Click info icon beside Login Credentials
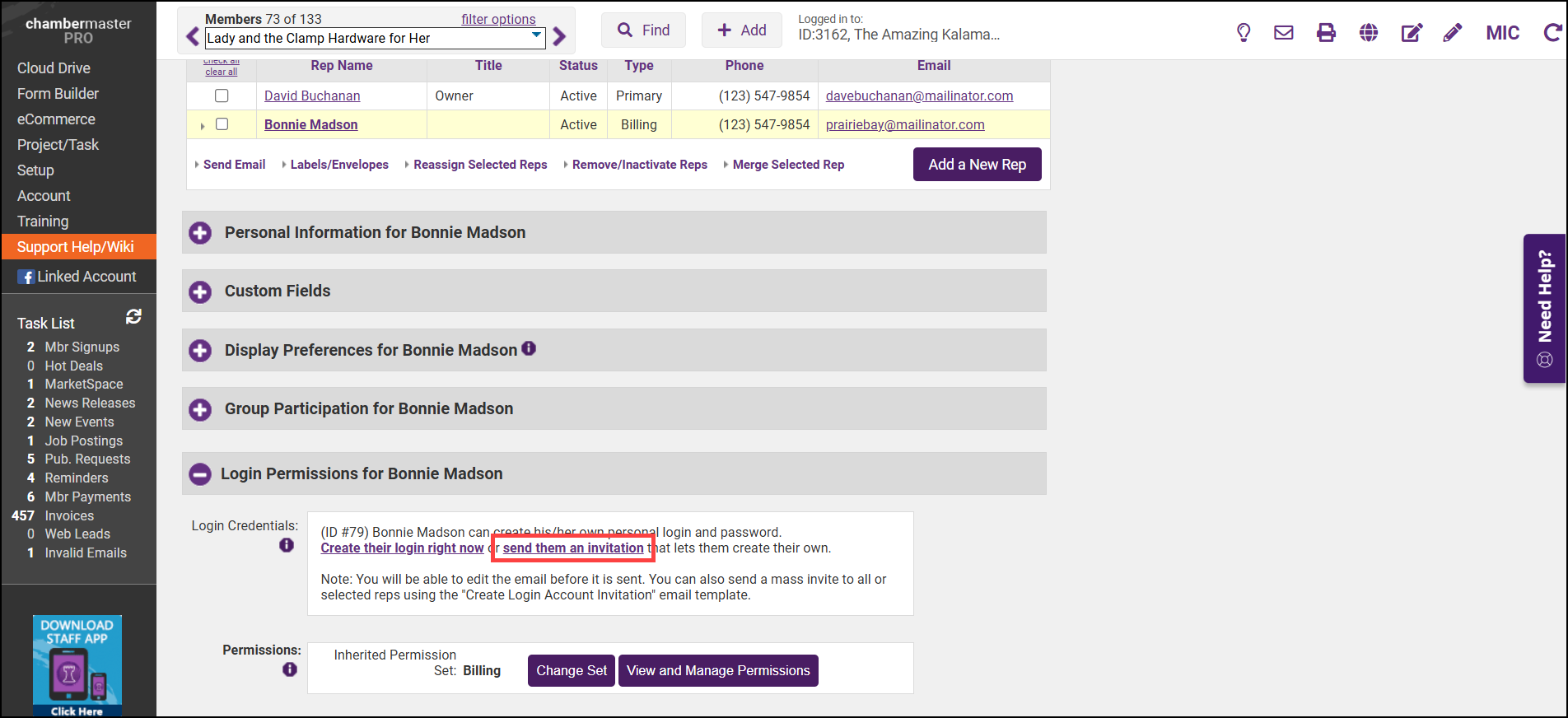This screenshot has height=718, width=1568. point(287,545)
